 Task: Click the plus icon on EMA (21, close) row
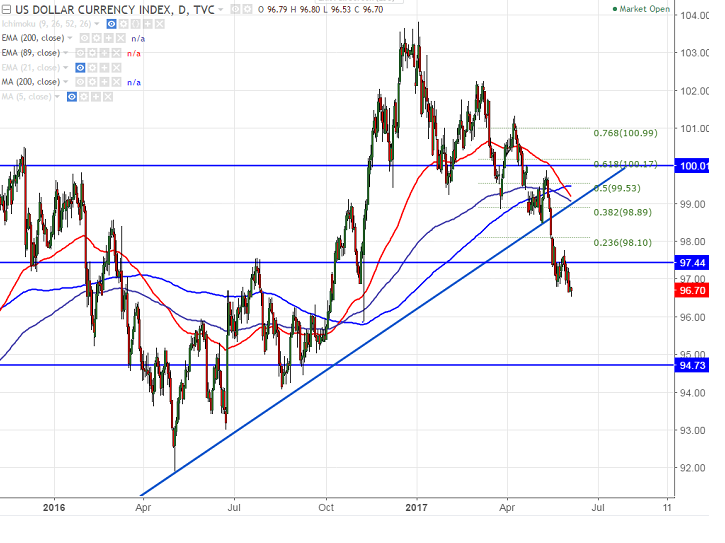(104, 68)
